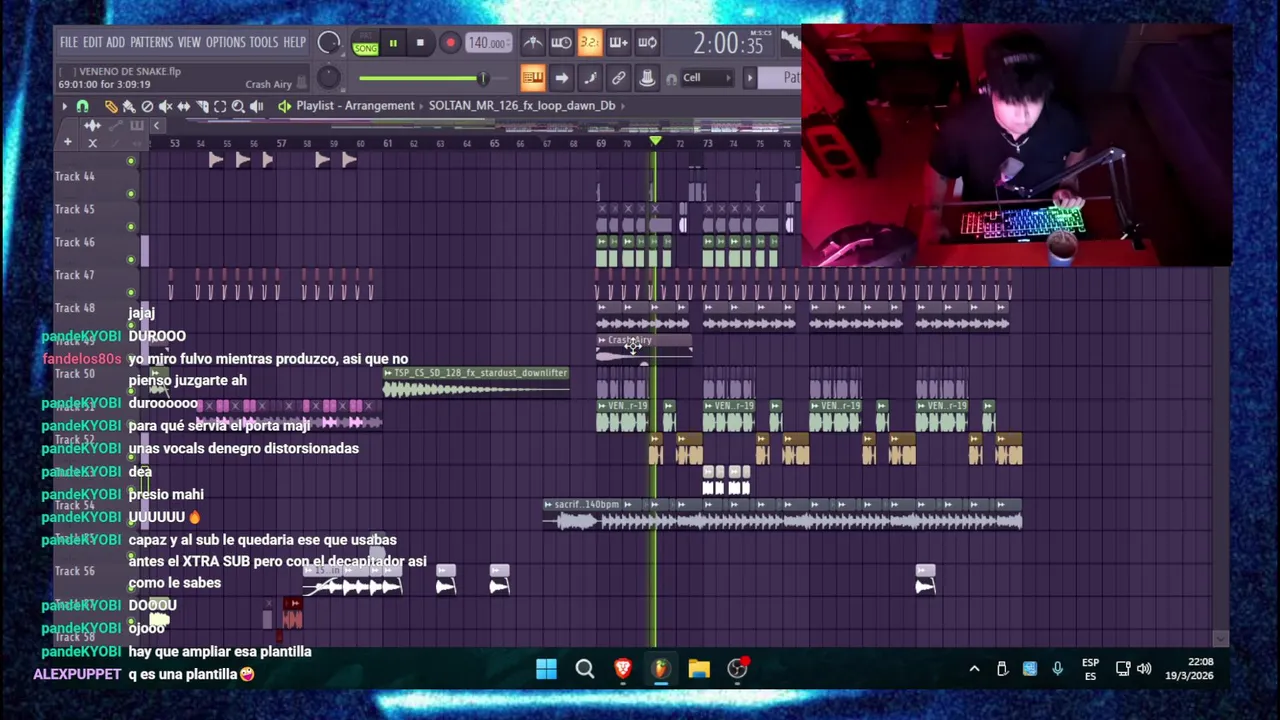1280x720 pixels.
Task: Toggle overdub / blend recording icon
Action: click(618, 42)
